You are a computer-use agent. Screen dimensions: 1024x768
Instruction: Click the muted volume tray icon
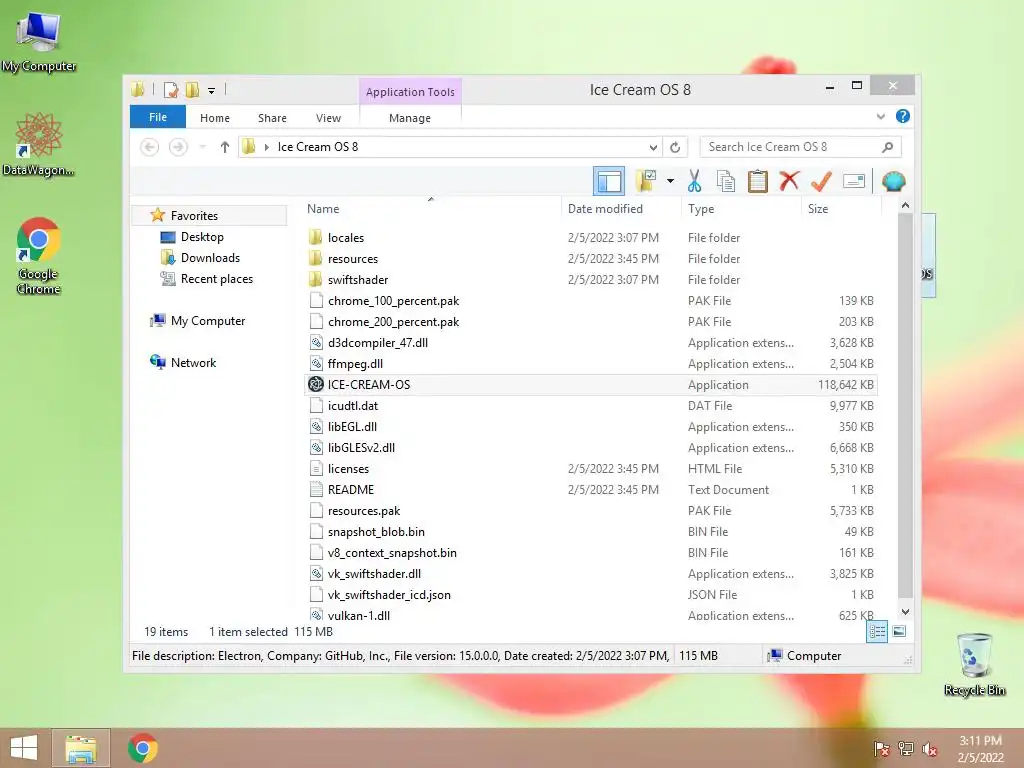(x=929, y=749)
